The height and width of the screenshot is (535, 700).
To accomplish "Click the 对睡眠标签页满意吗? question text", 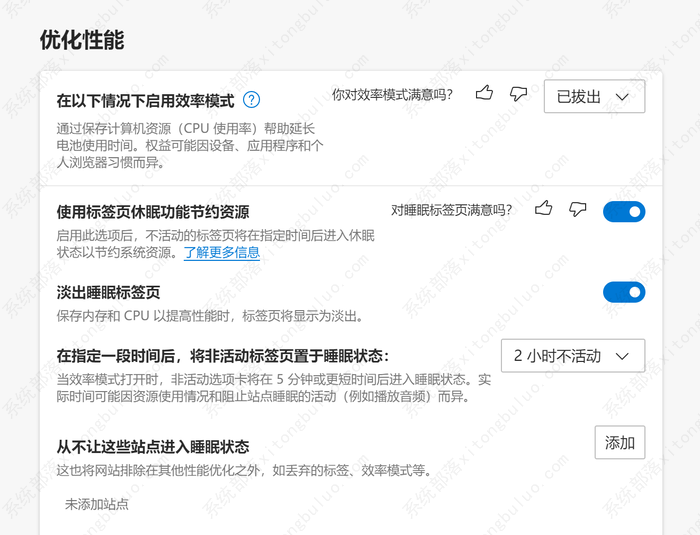I will [x=451, y=210].
